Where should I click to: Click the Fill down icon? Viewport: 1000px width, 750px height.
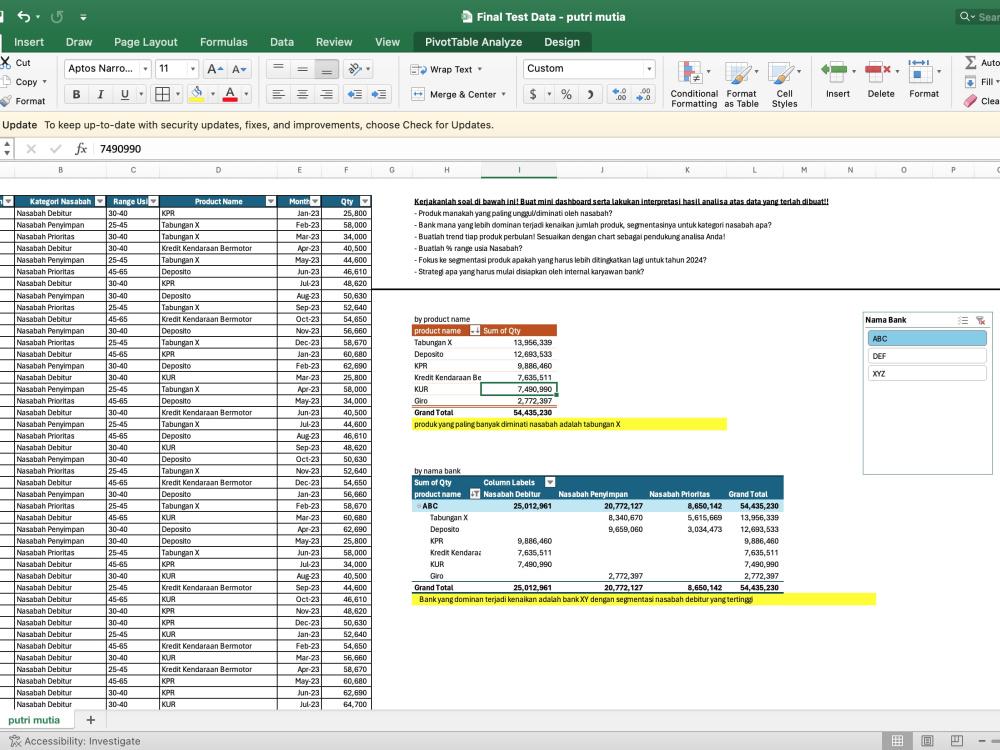971,82
